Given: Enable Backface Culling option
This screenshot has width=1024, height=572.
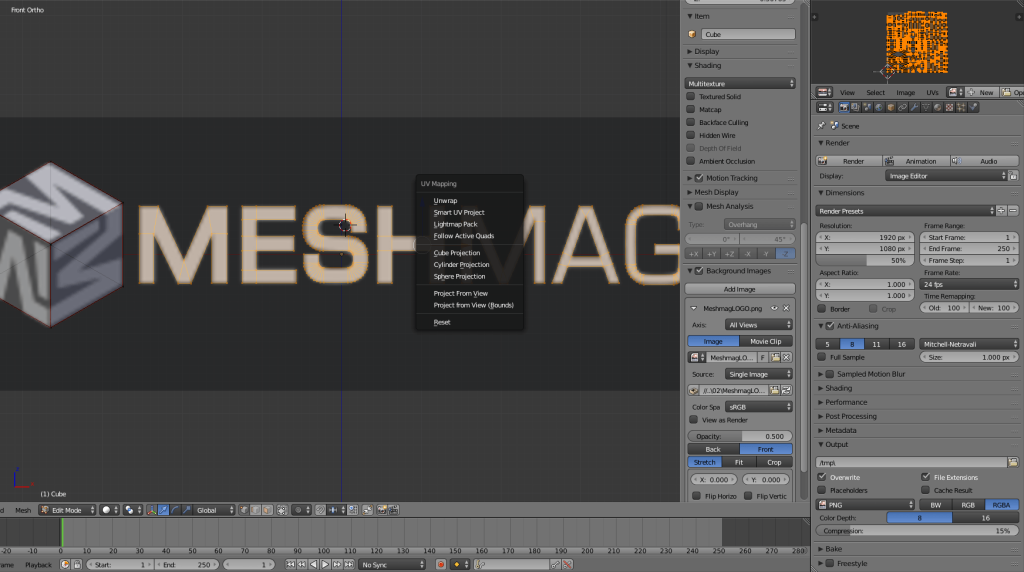Looking at the screenshot, I should pos(691,123).
